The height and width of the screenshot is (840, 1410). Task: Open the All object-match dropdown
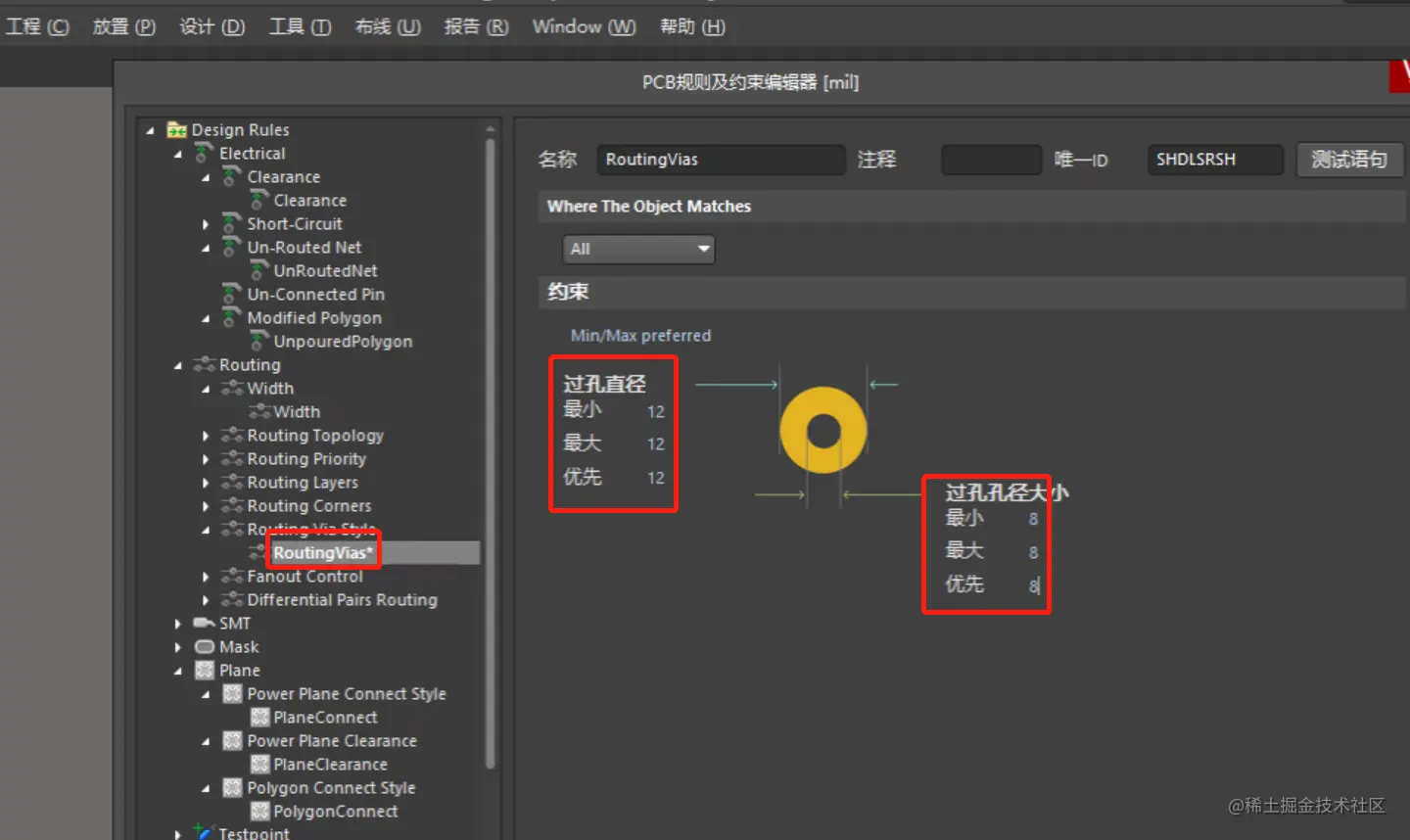click(638, 249)
